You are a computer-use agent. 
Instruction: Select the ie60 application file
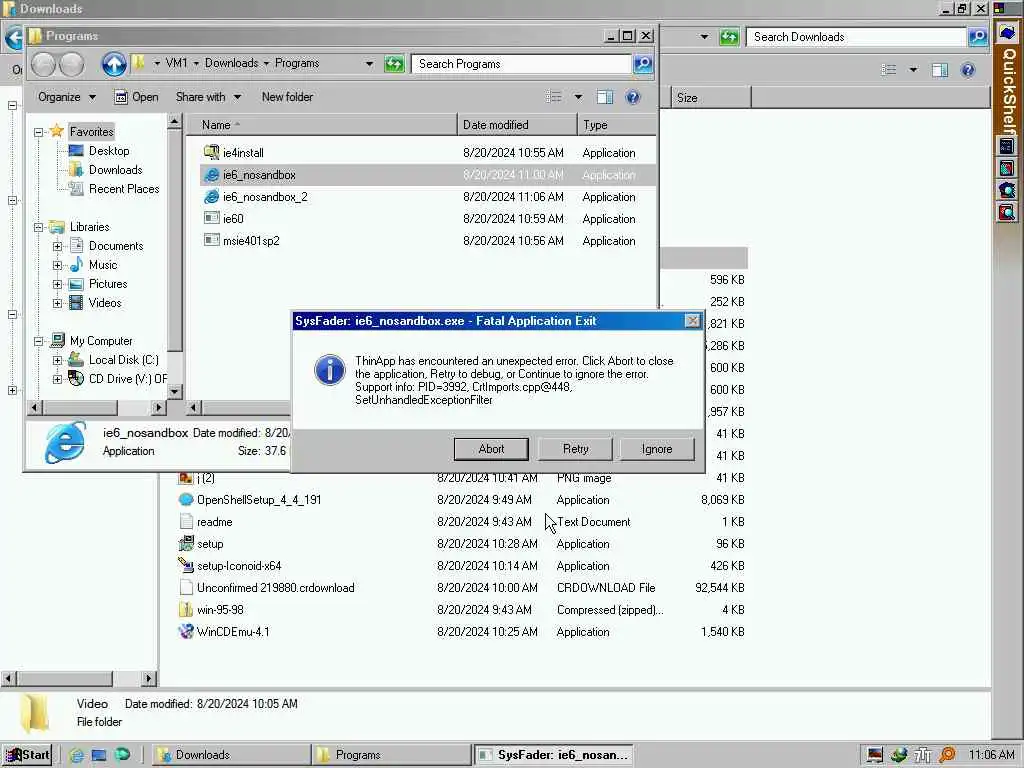428,219
